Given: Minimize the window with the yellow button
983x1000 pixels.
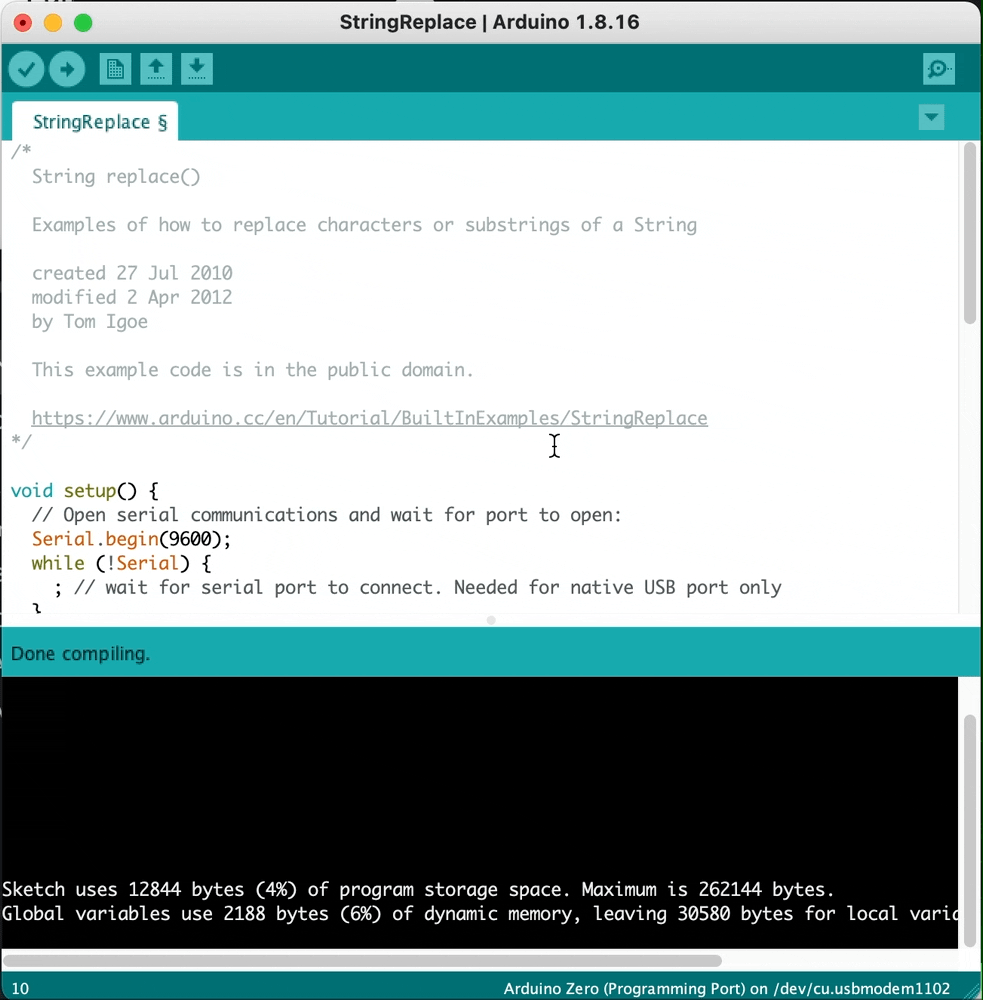Looking at the screenshot, I should click(53, 24).
